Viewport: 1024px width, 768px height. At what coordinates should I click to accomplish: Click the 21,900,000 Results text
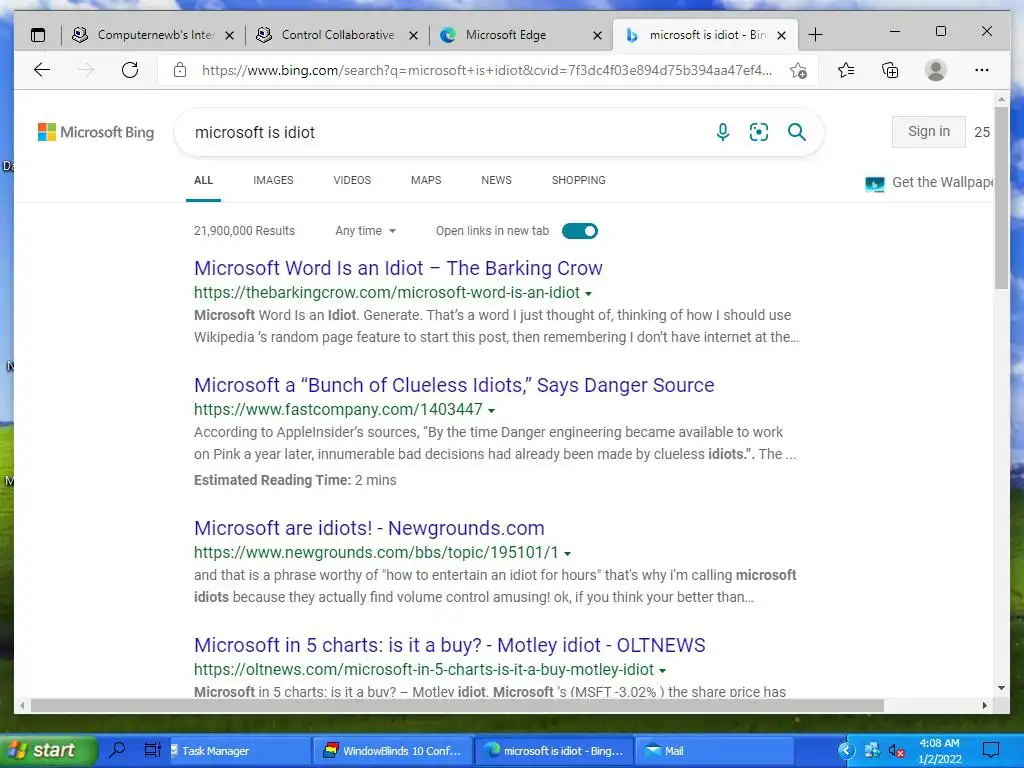point(244,231)
